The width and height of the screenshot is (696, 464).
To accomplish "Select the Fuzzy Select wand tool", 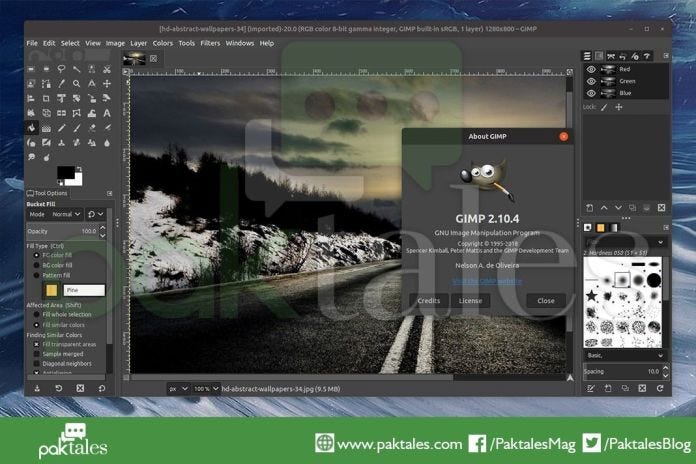I will [77, 69].
